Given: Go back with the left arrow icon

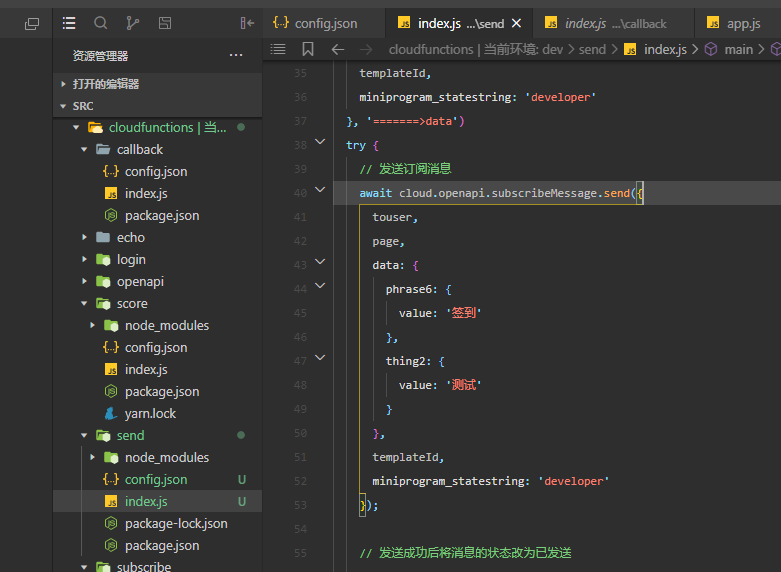Looking at the screenshot, I should tap(338, 49).
